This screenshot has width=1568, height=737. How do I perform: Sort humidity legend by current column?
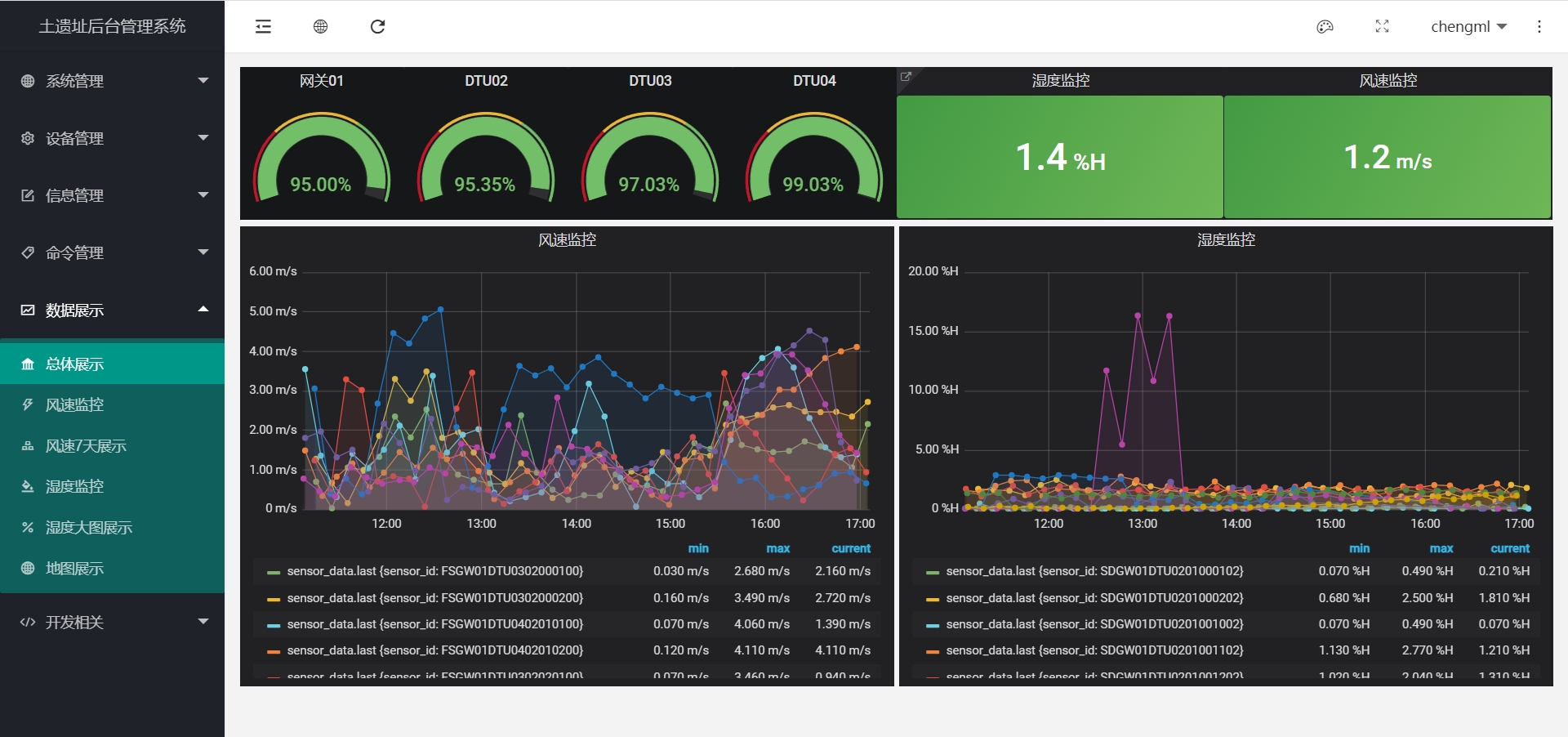1510,548
